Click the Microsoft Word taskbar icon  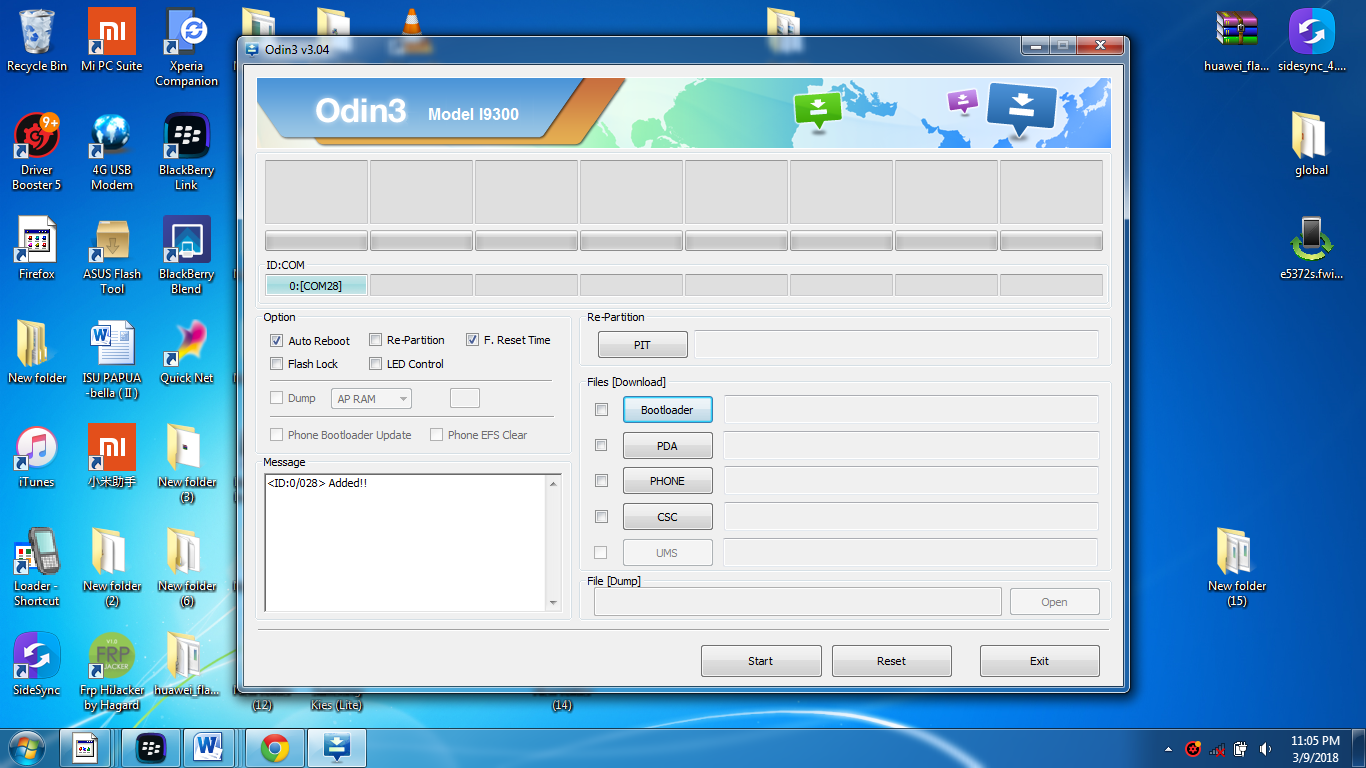tap(209, 747)
